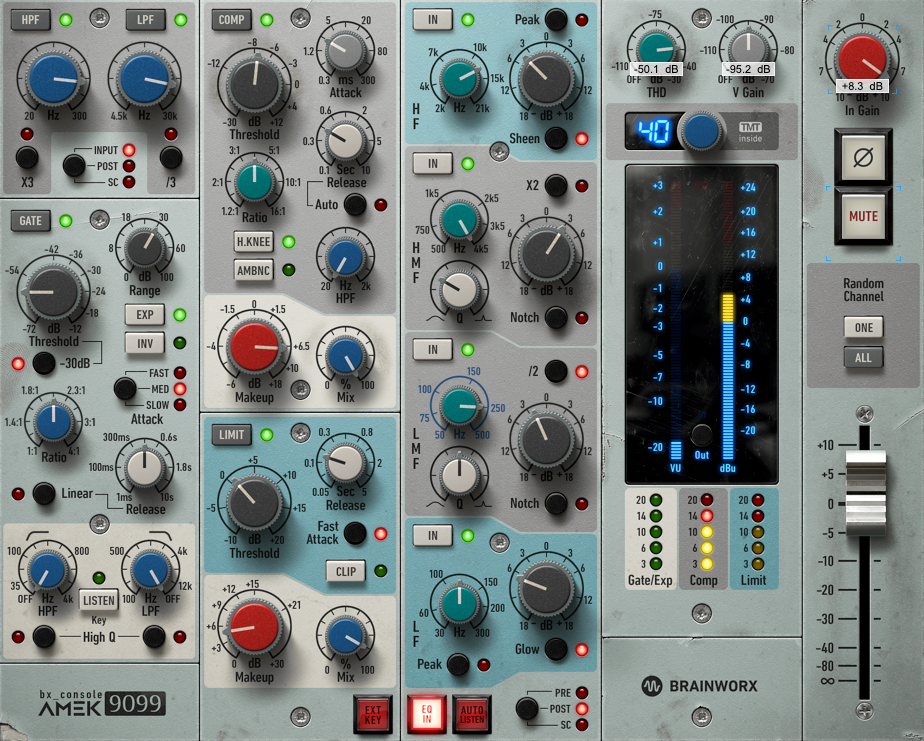
Task: Click the High Q button under key LPF
Action: coord(154,637)
